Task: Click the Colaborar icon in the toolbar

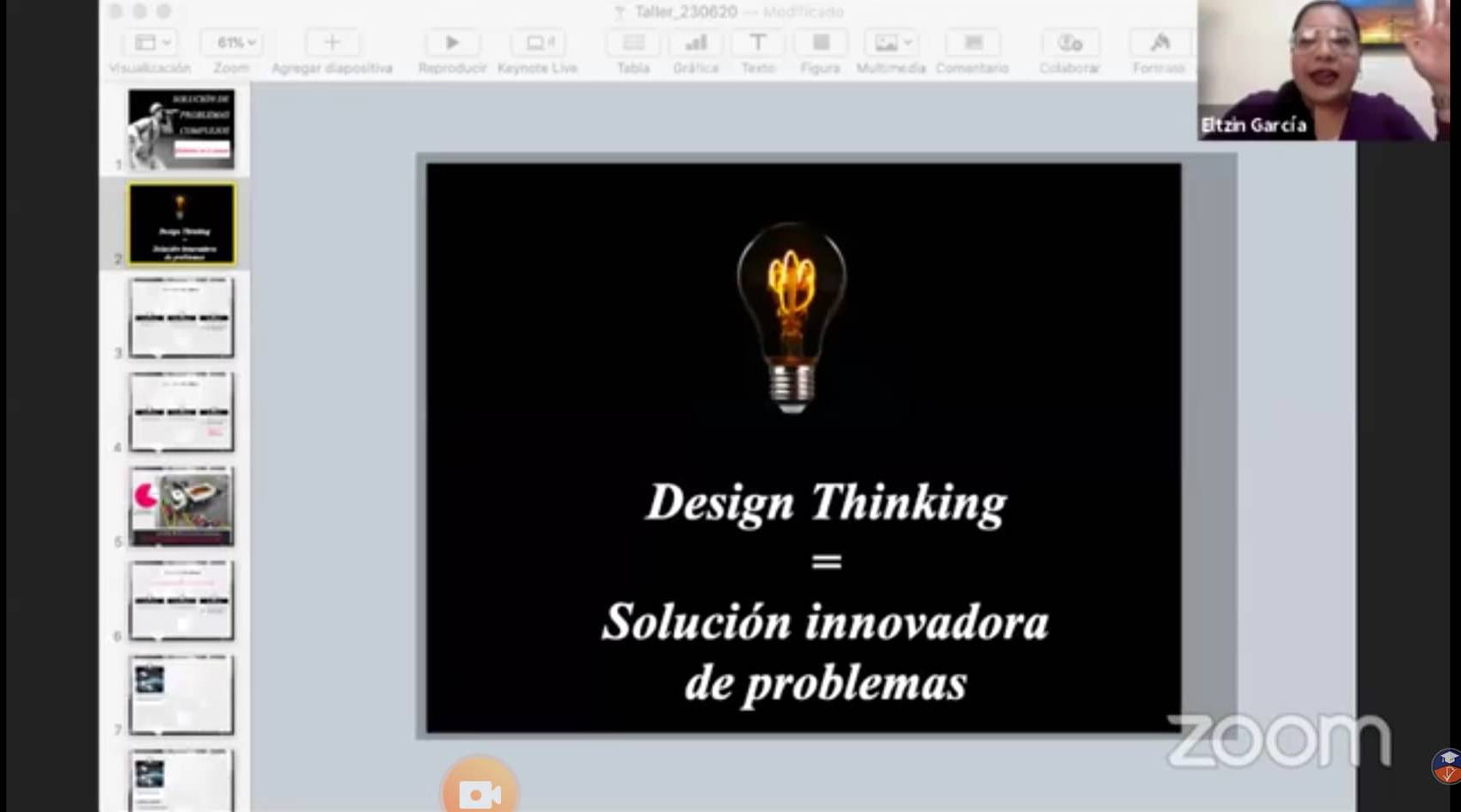Action: coord(1069,43)
